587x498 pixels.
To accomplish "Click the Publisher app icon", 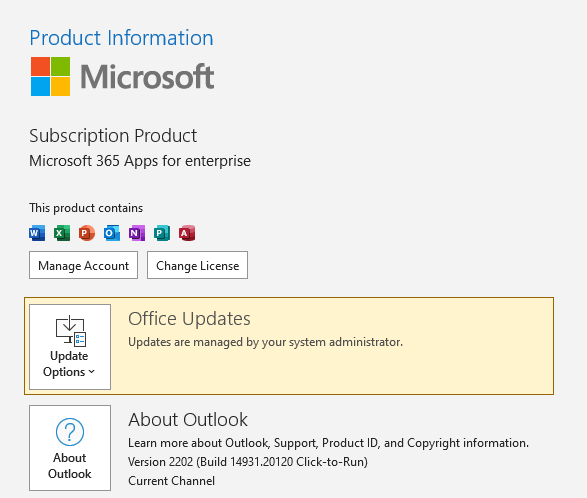I will [162, 233].
